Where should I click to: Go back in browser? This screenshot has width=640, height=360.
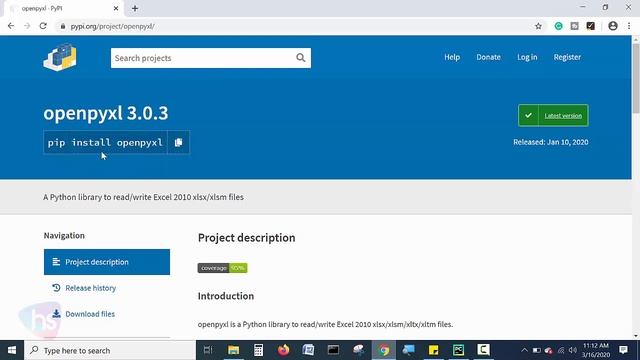pyautogui.click(x=11, y=26)
